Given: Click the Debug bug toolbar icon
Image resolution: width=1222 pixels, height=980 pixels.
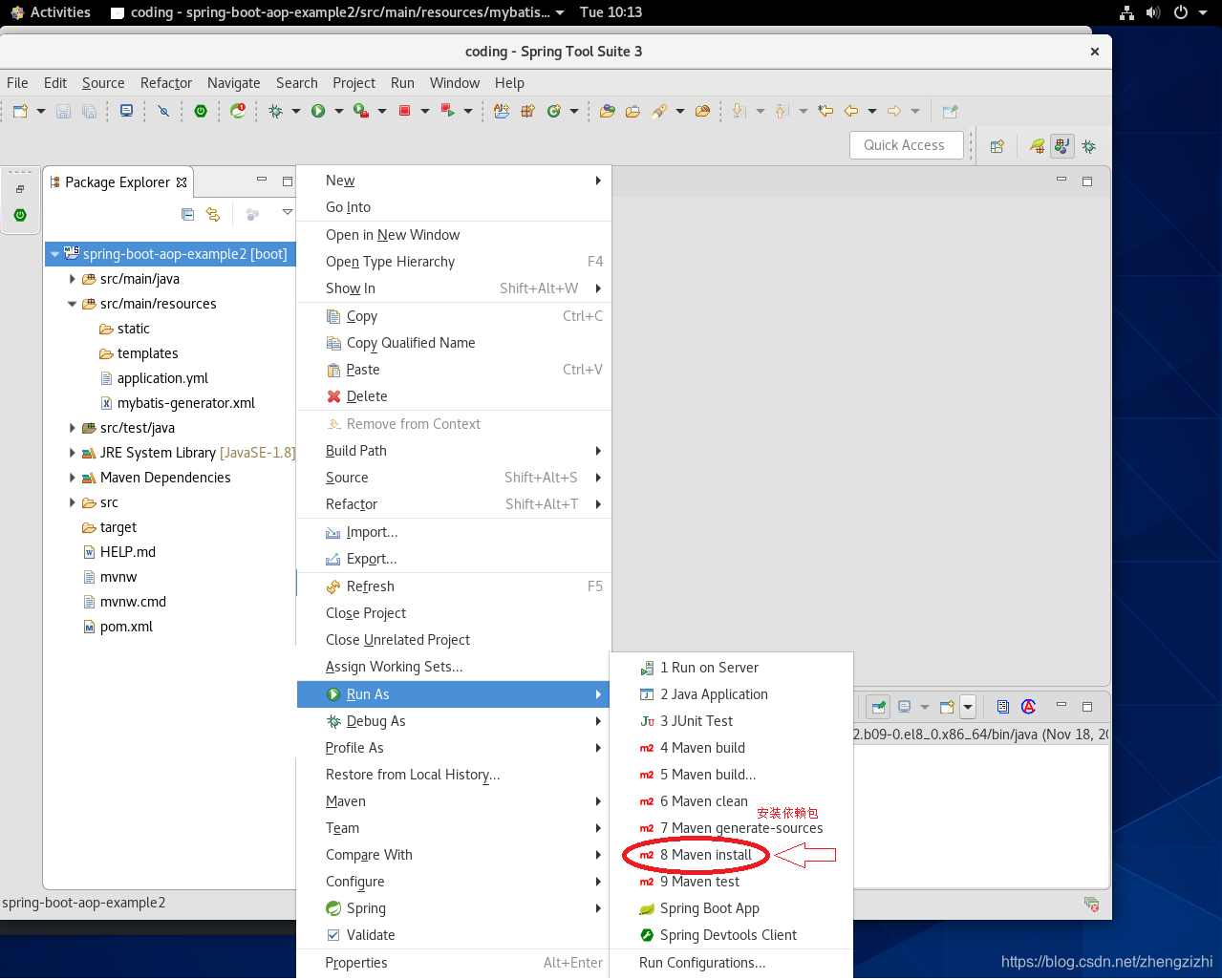Looking at the screenshot, I should 276,111.
